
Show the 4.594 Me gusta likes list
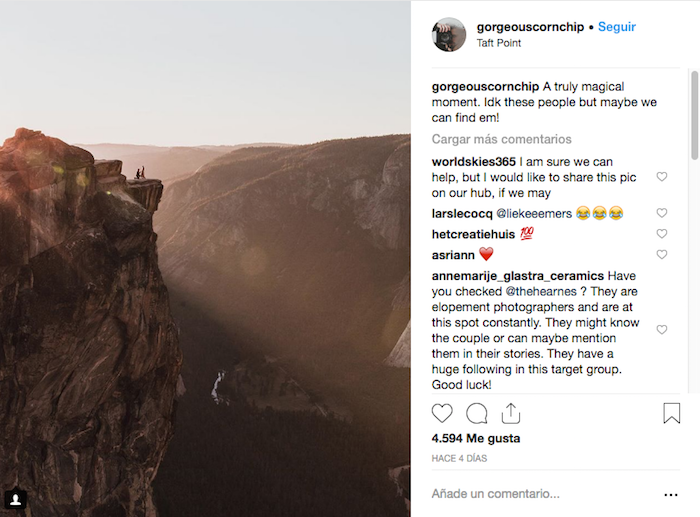tap(476, 438)
